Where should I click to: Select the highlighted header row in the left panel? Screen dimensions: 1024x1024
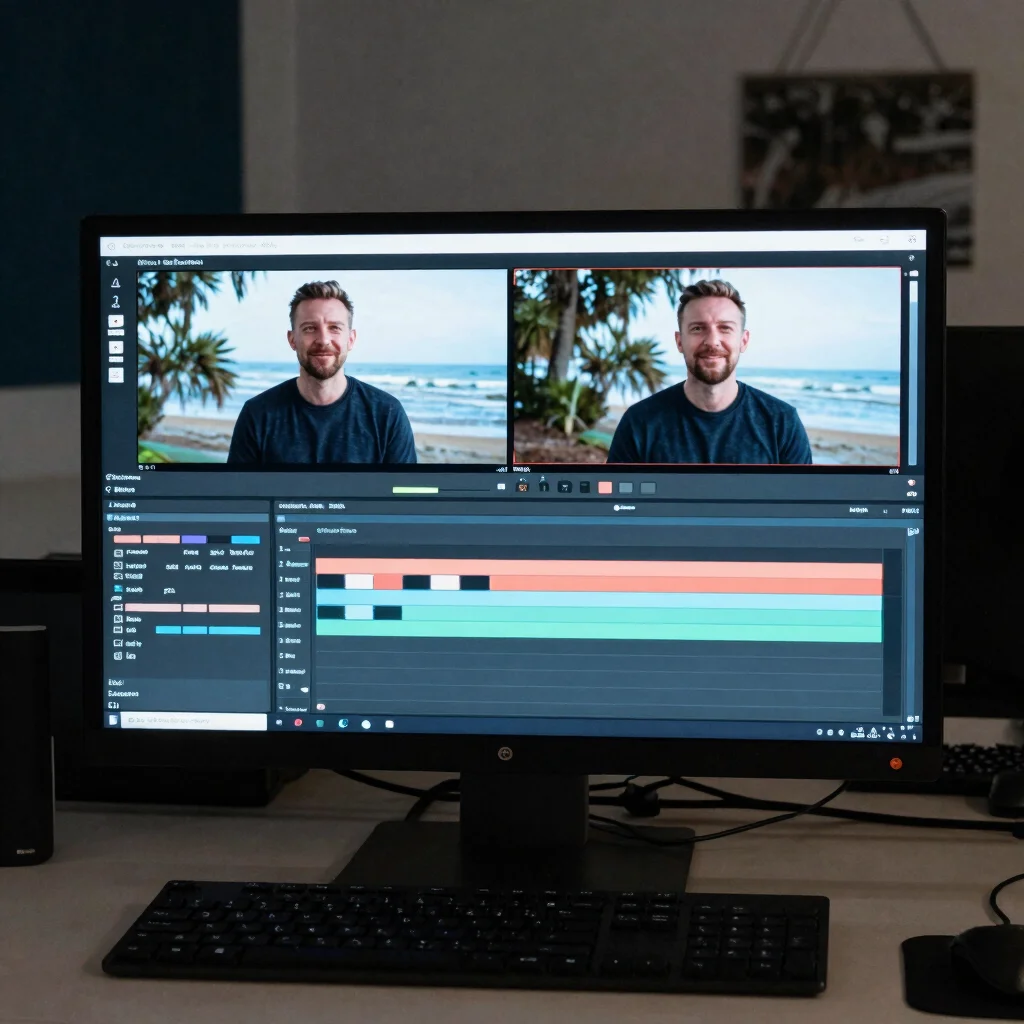tap(187, 518)
